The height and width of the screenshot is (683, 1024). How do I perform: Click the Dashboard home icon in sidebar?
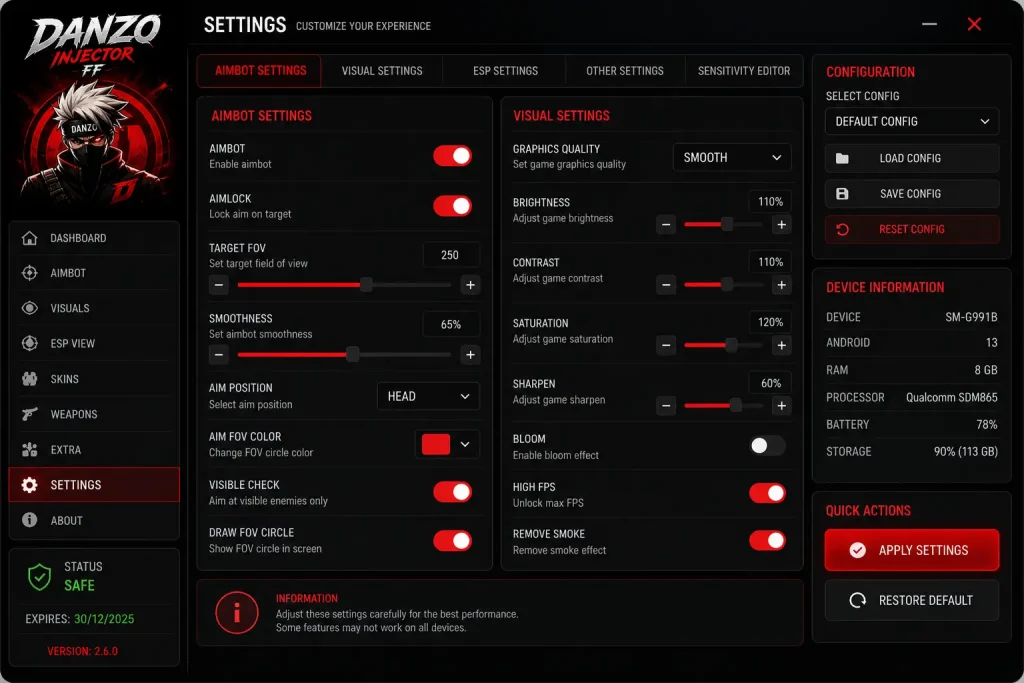click(x=29, y=238)
